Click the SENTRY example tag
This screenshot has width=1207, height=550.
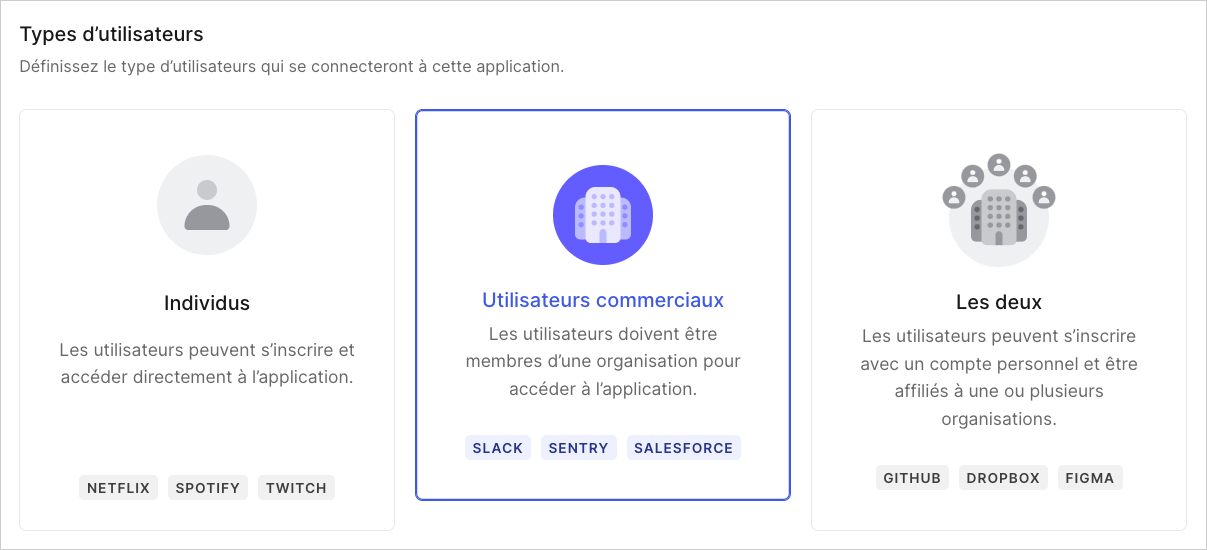coord(579,448)
